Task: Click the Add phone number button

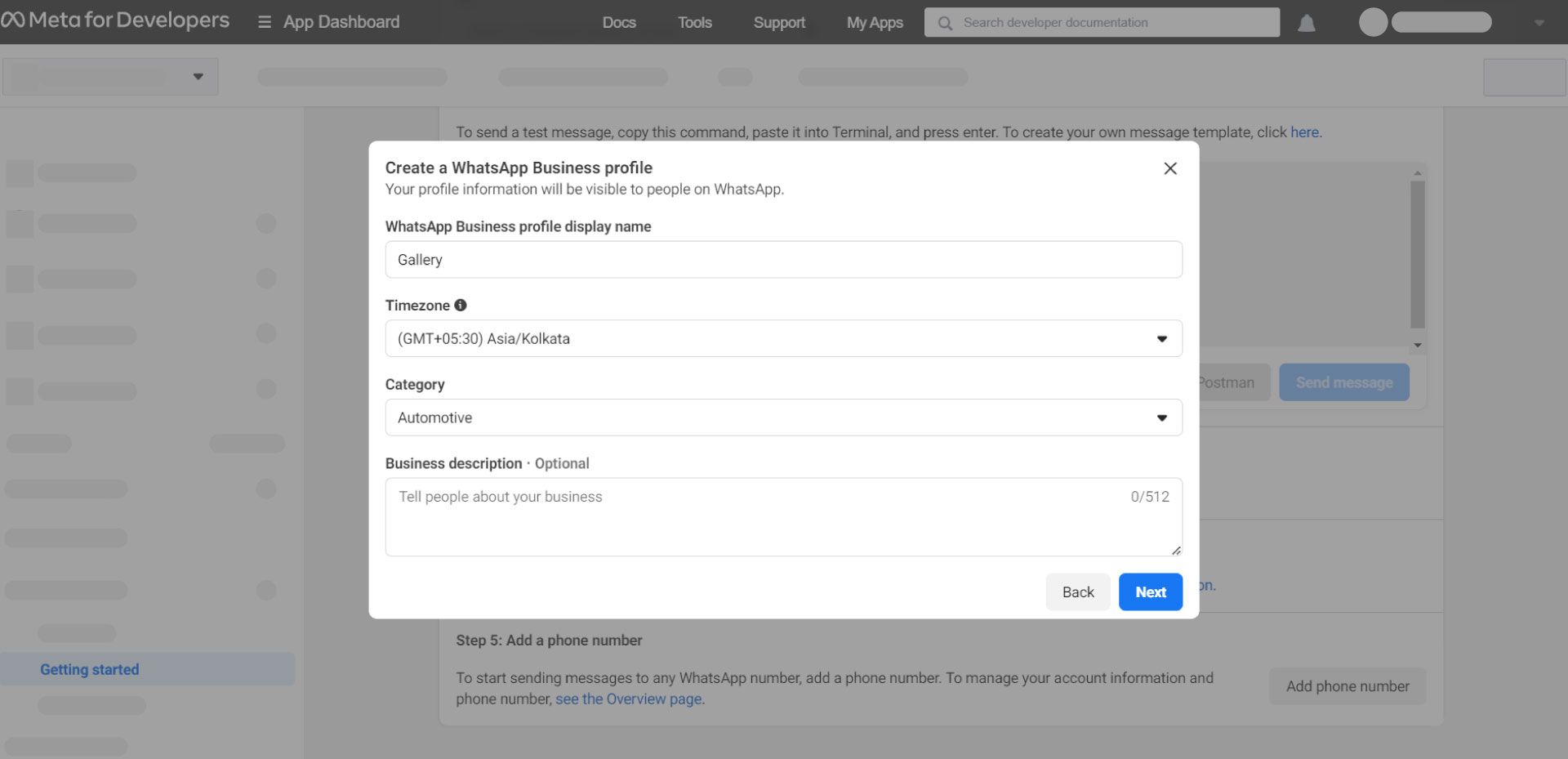Action: (1347, 686)
